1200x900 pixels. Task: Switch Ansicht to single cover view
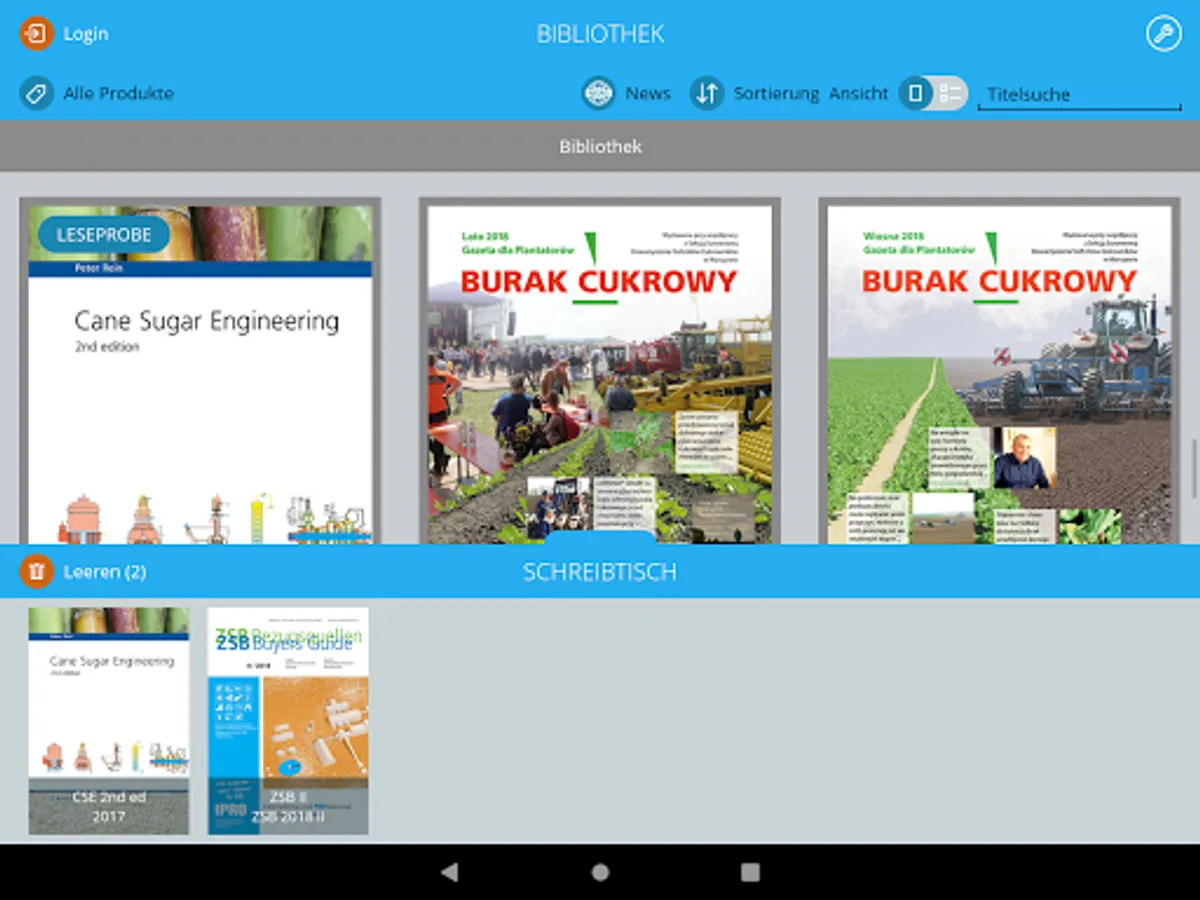tap(915, 94)
